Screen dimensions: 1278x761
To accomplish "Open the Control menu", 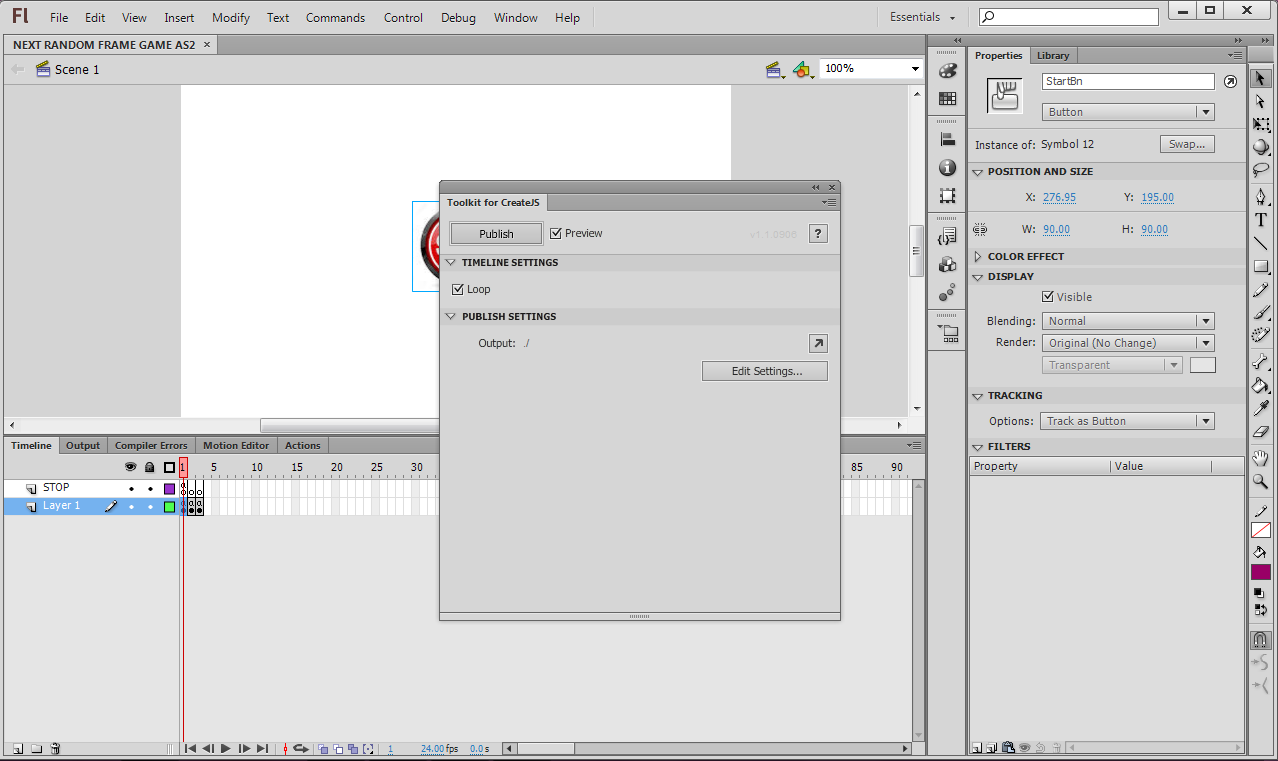I will pyautogui.click(x=403, y=17).
